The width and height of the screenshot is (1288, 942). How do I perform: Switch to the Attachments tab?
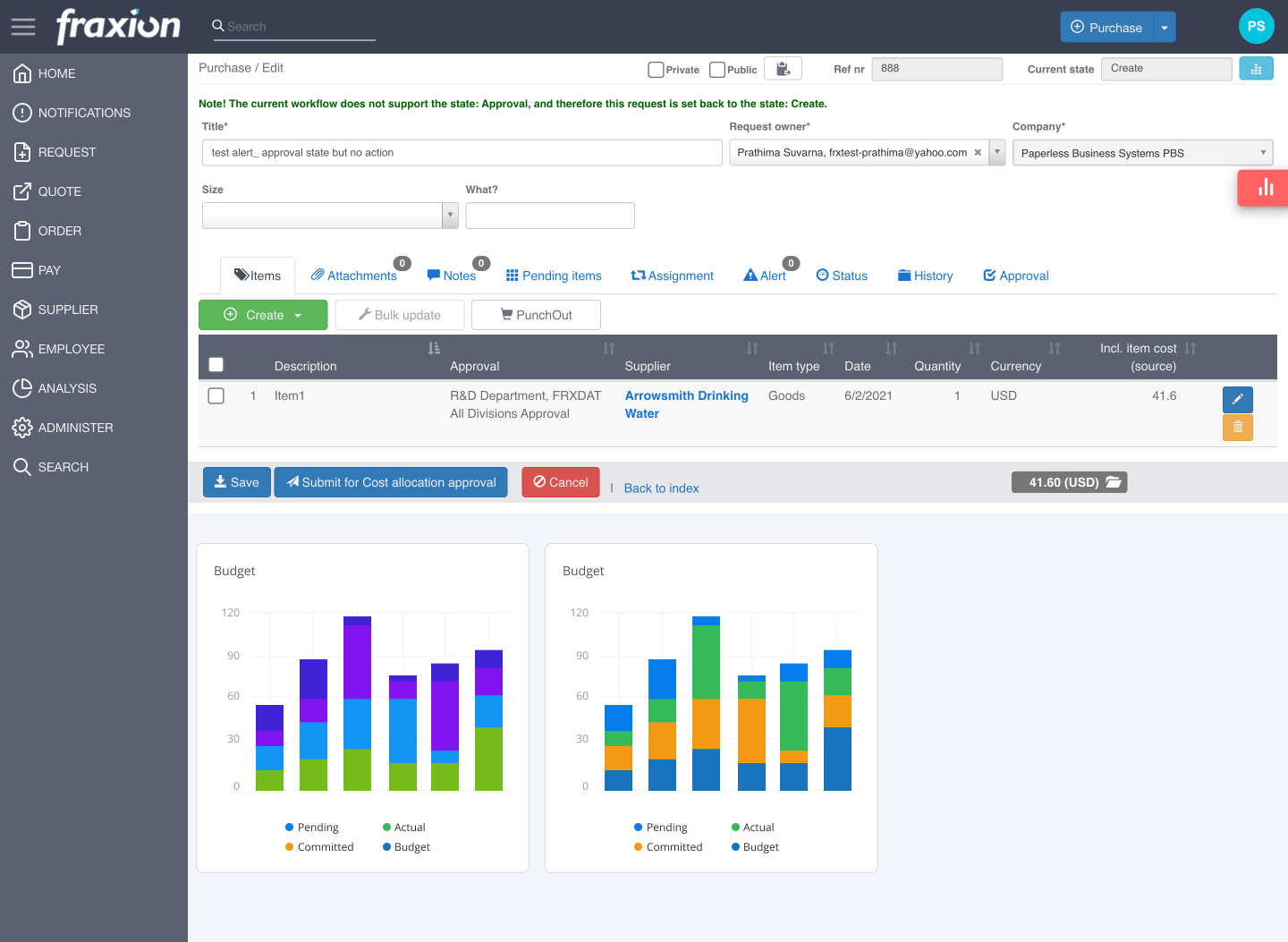[354, 276]
